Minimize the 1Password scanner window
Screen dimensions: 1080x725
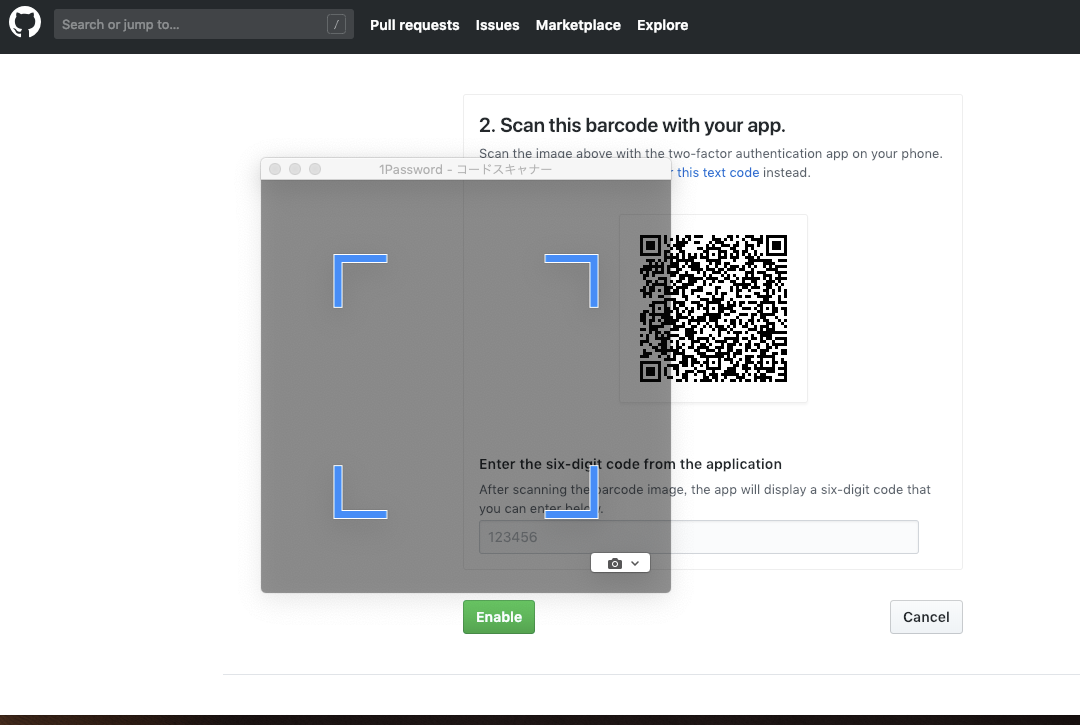point(295,170)
